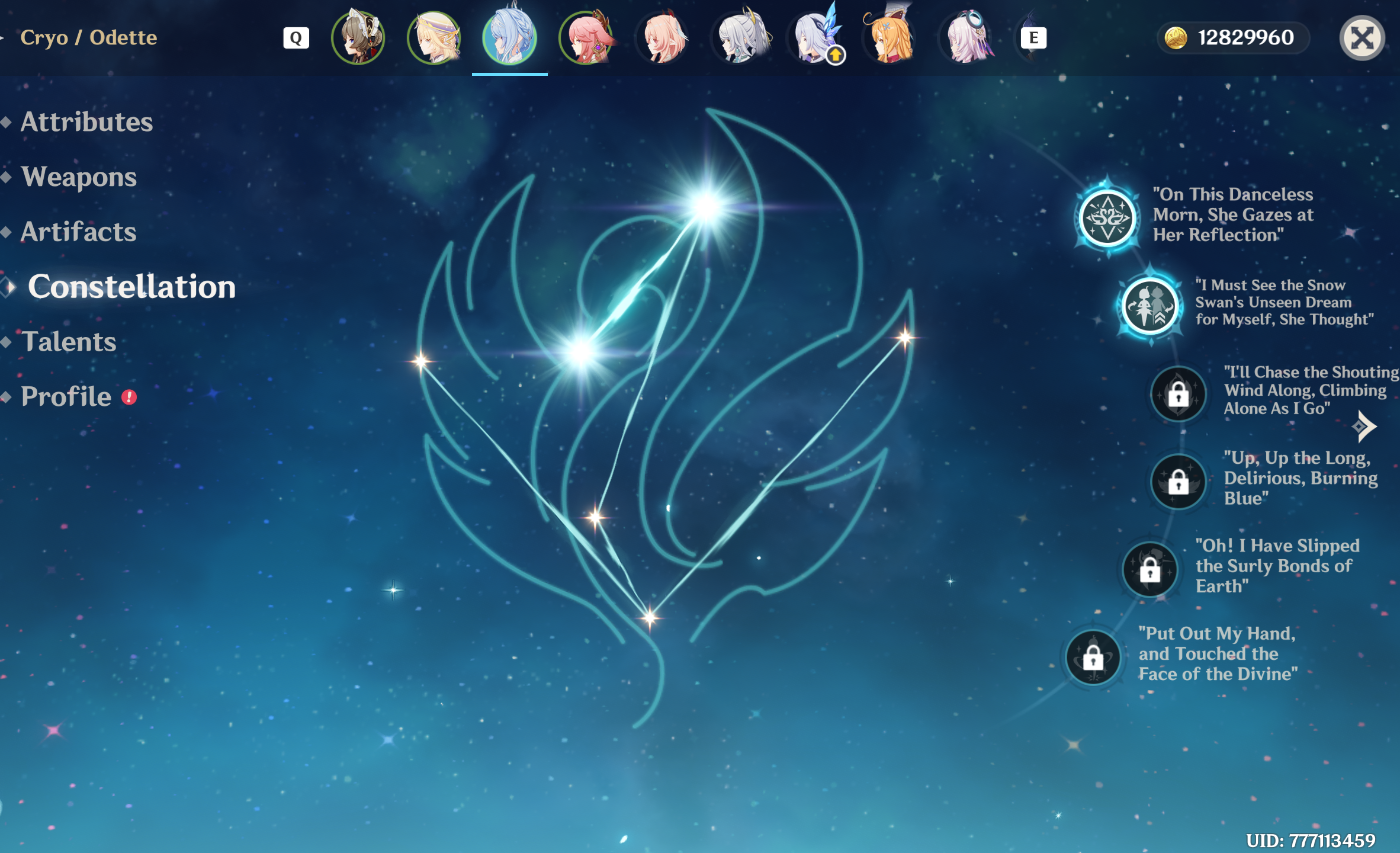1400x853 pixels.
Task: Click the 'Put Out My Hand' title
Action: coord(1218,653)
